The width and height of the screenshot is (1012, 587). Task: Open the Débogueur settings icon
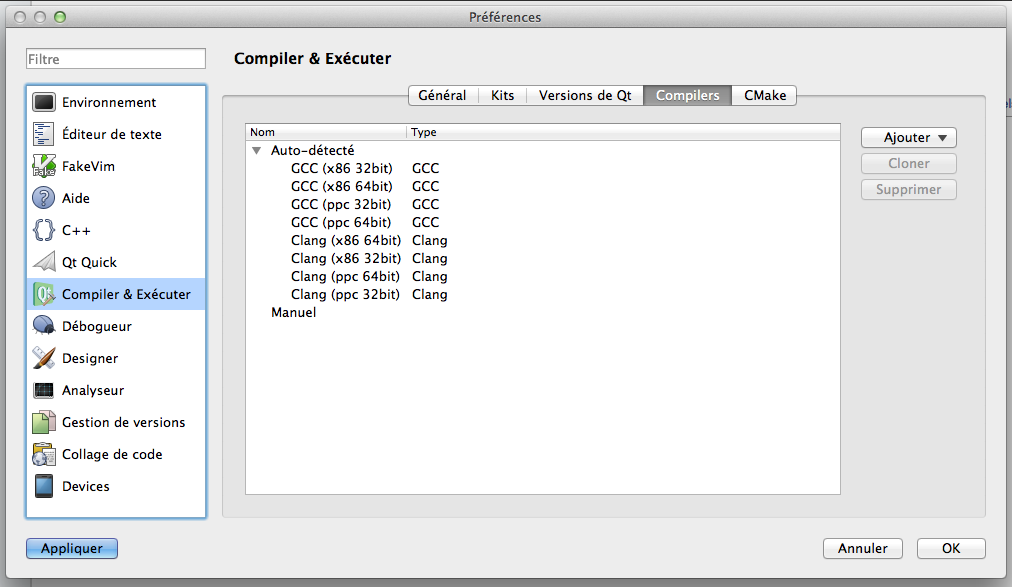click(x=42, y=326)
